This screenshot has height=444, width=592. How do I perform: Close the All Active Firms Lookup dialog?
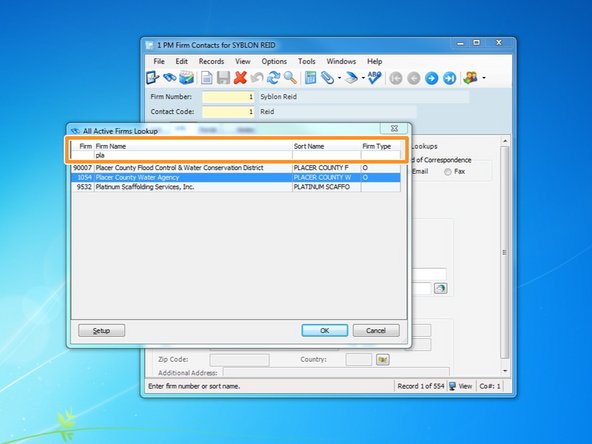[x=394, y=128]
